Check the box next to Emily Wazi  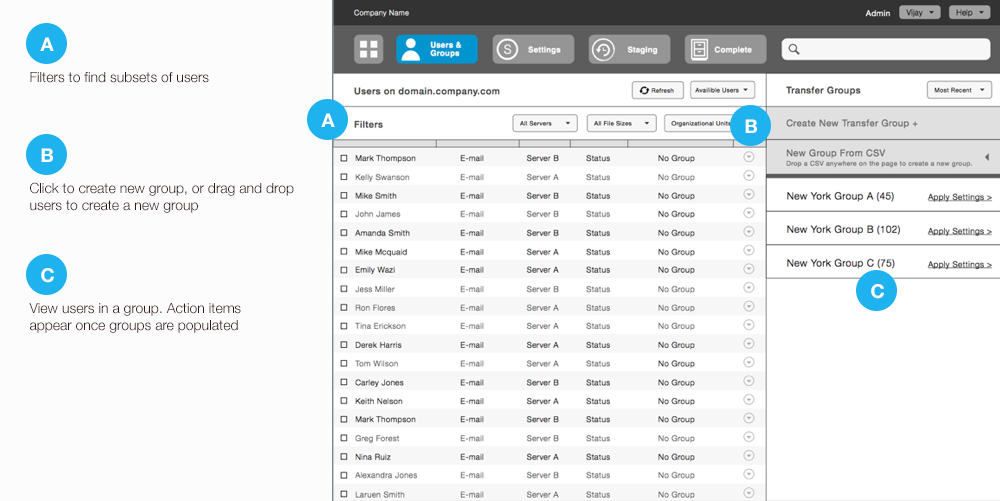pos(344,270)
